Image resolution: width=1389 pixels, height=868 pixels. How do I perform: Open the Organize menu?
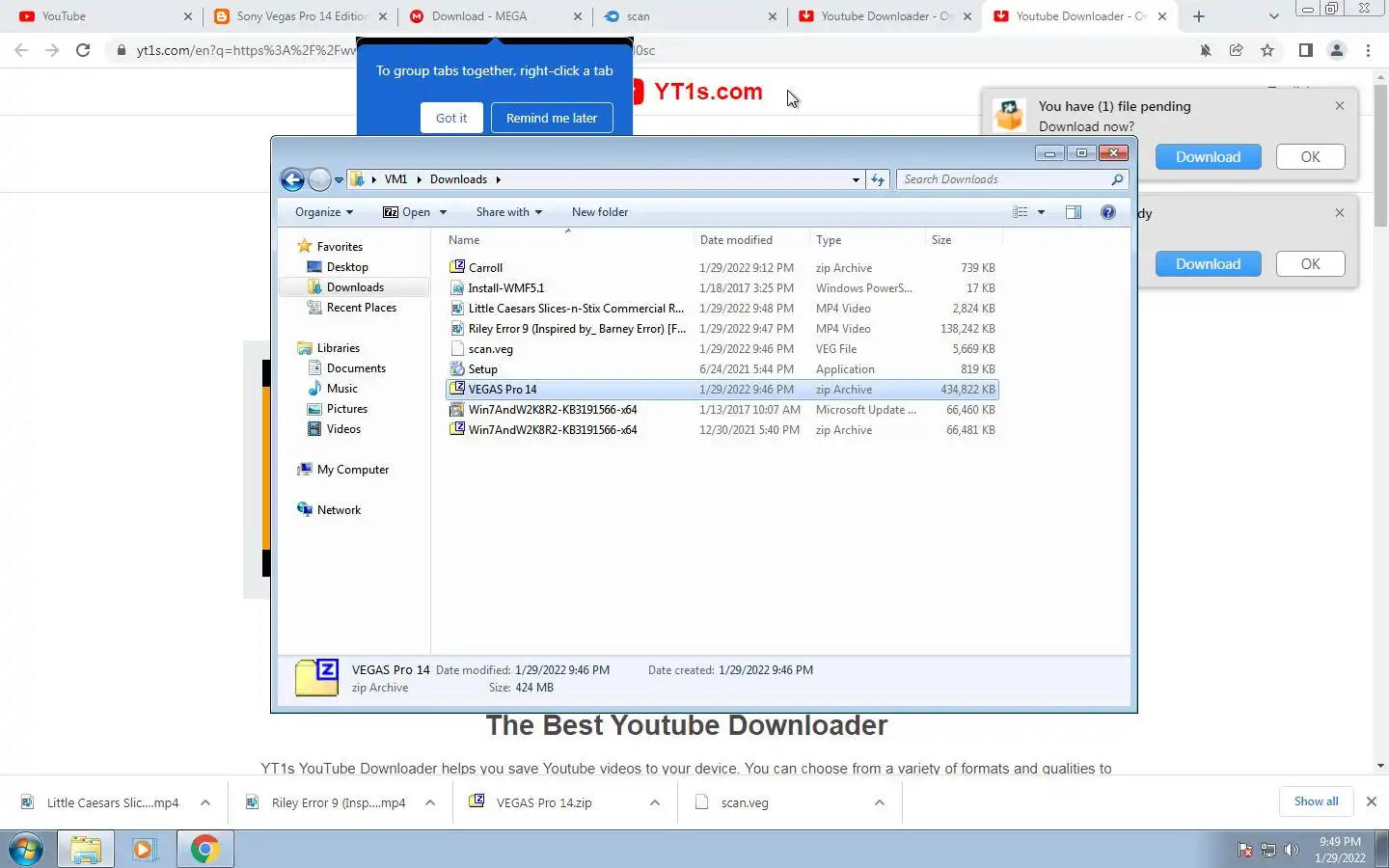pos(324,212)
